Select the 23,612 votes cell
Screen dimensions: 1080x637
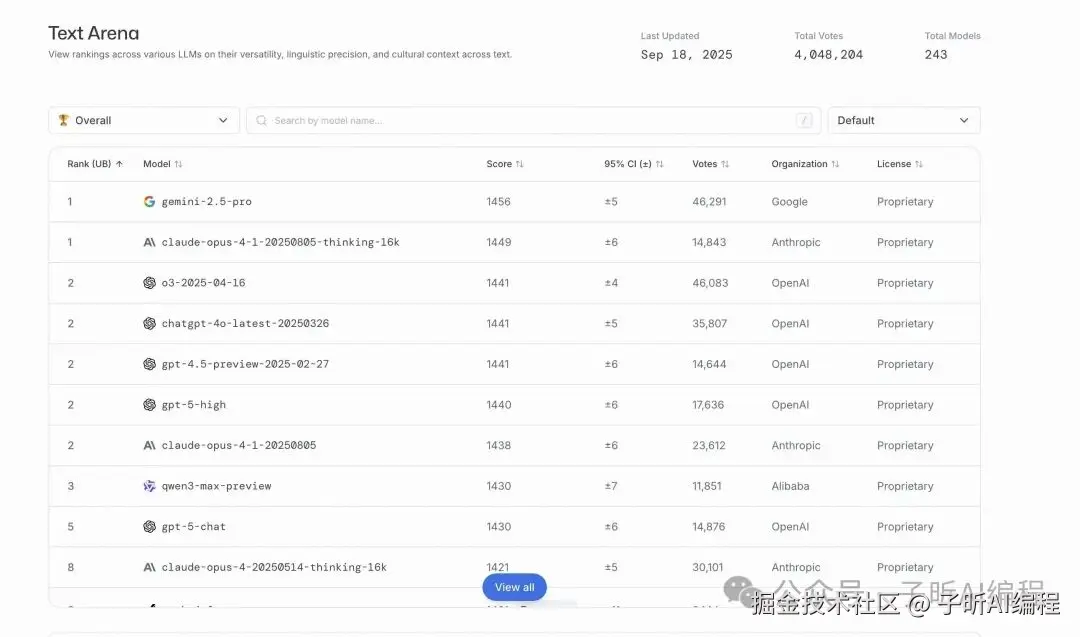click(709, 446)
